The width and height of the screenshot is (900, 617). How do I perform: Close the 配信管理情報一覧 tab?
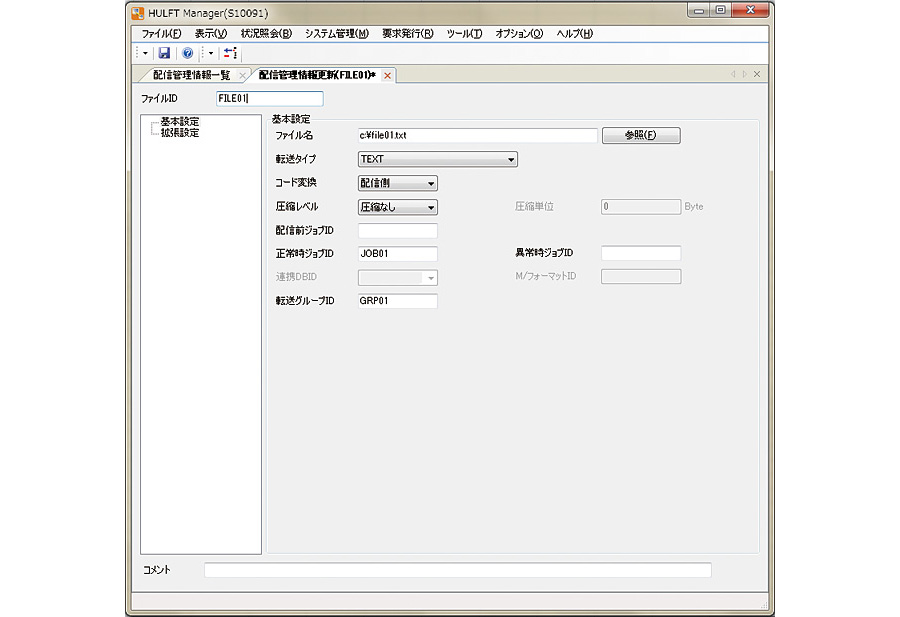pos(242,75)
